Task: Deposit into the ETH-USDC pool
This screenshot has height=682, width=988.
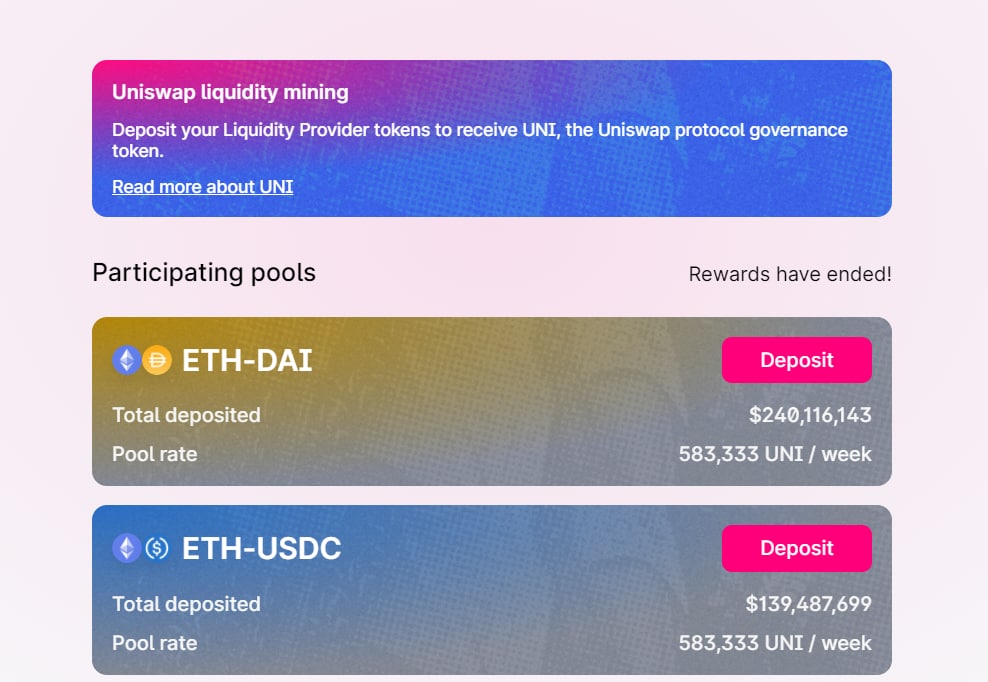Action: click(x=796, y=548)
